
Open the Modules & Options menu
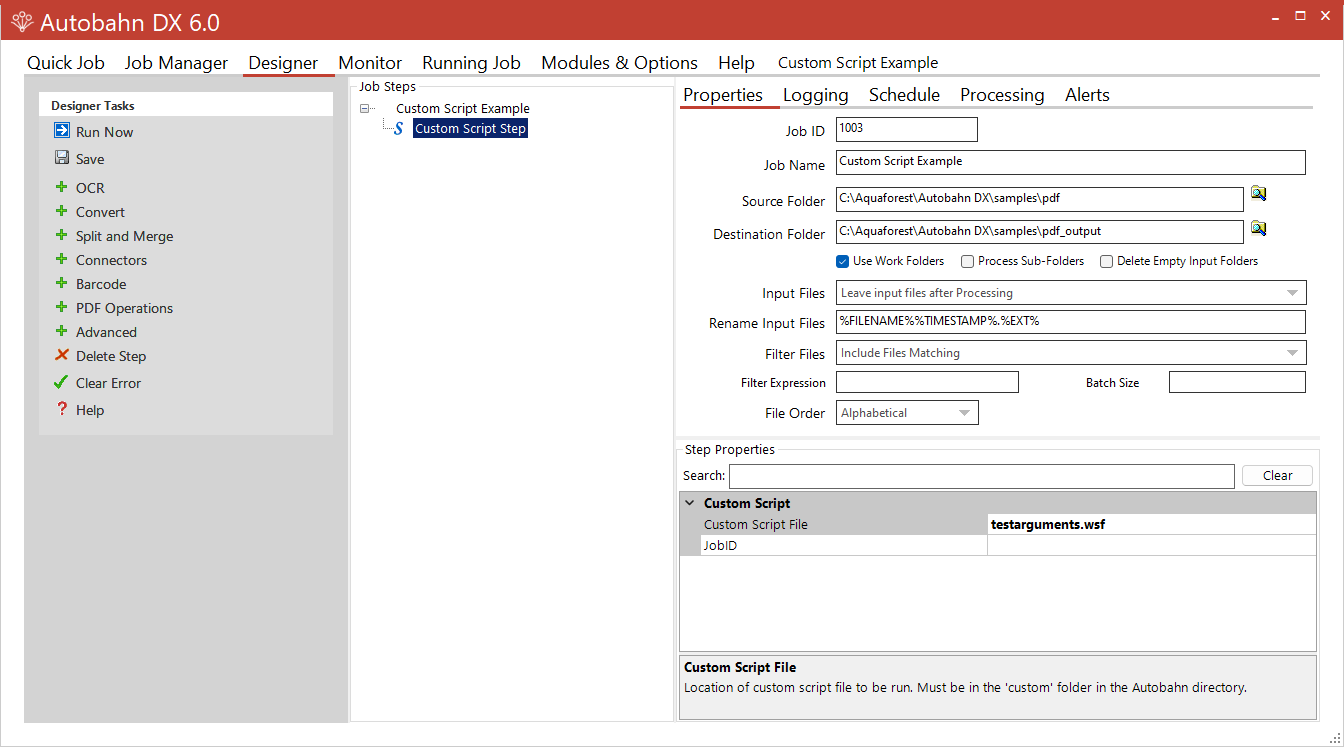coord(618,62)
